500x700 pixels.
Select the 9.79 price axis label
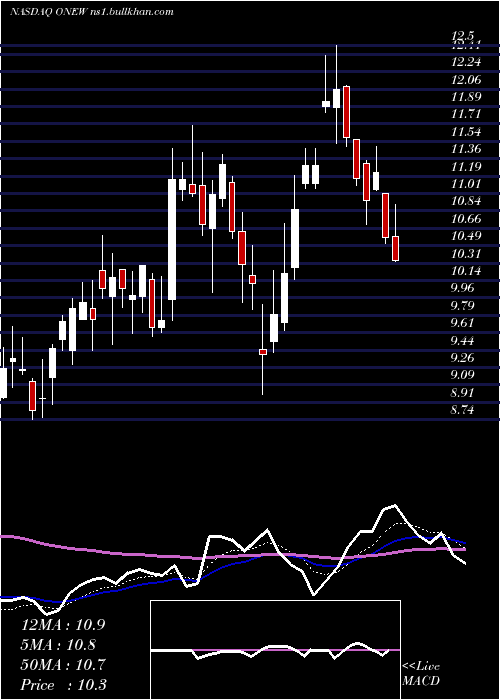(462, 305)
